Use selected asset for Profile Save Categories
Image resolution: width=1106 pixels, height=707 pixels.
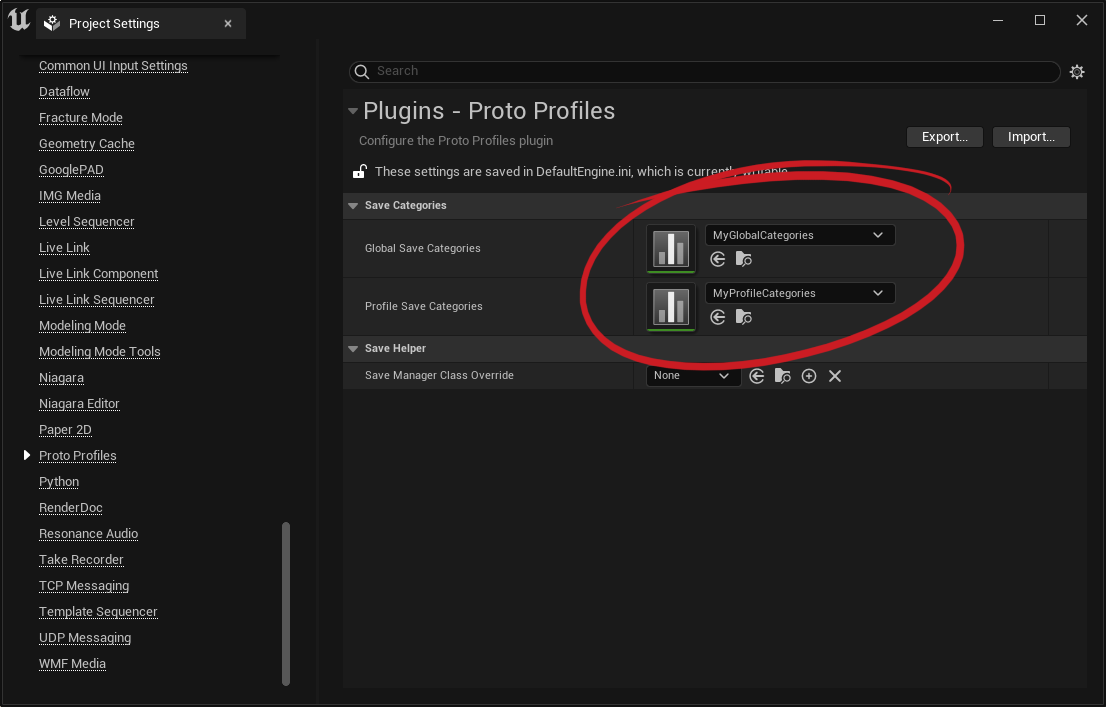[x=717, y=317]
